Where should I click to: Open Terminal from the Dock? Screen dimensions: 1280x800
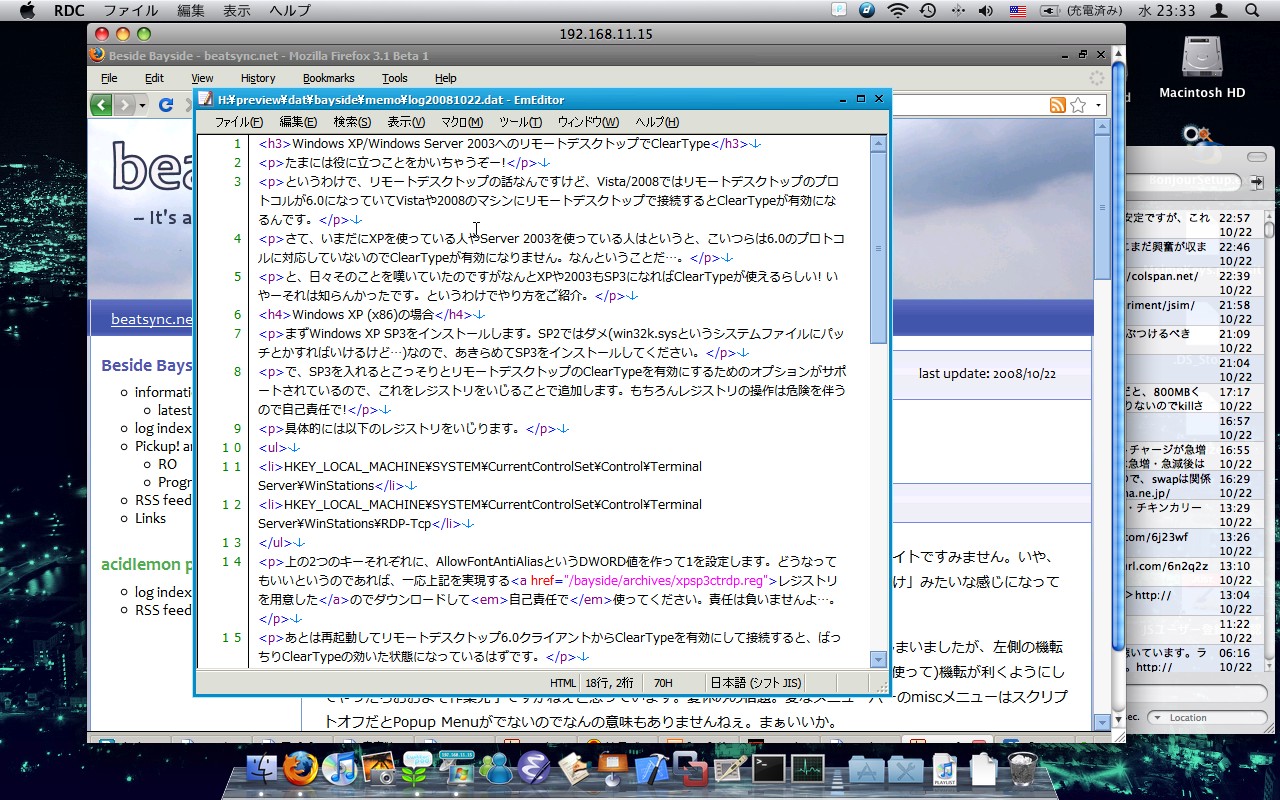pos(769,768)
